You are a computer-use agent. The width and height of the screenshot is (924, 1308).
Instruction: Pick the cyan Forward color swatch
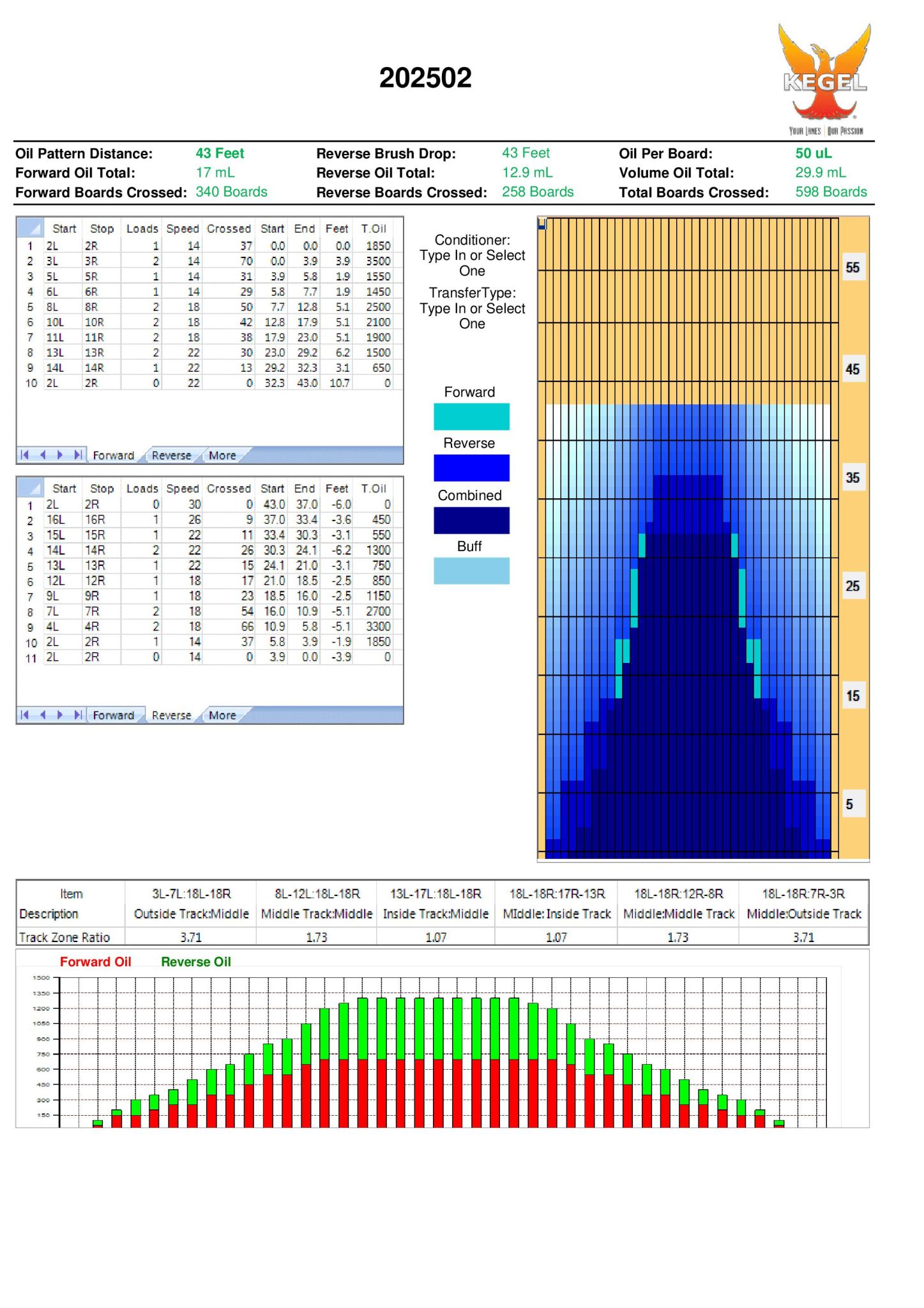pyautogui.click(x=471, y=416)
